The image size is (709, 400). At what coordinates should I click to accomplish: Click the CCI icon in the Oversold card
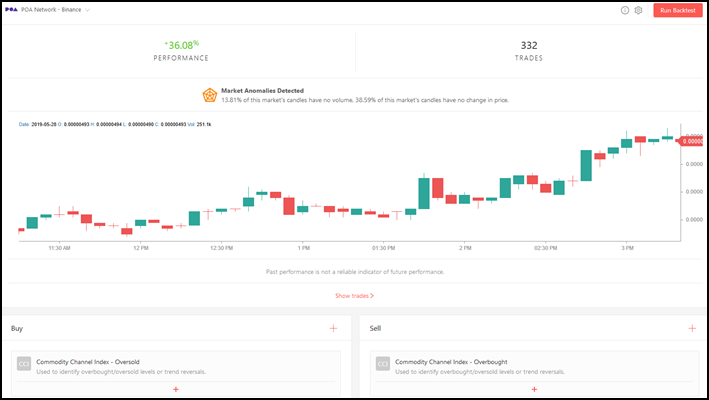[24, 363]
